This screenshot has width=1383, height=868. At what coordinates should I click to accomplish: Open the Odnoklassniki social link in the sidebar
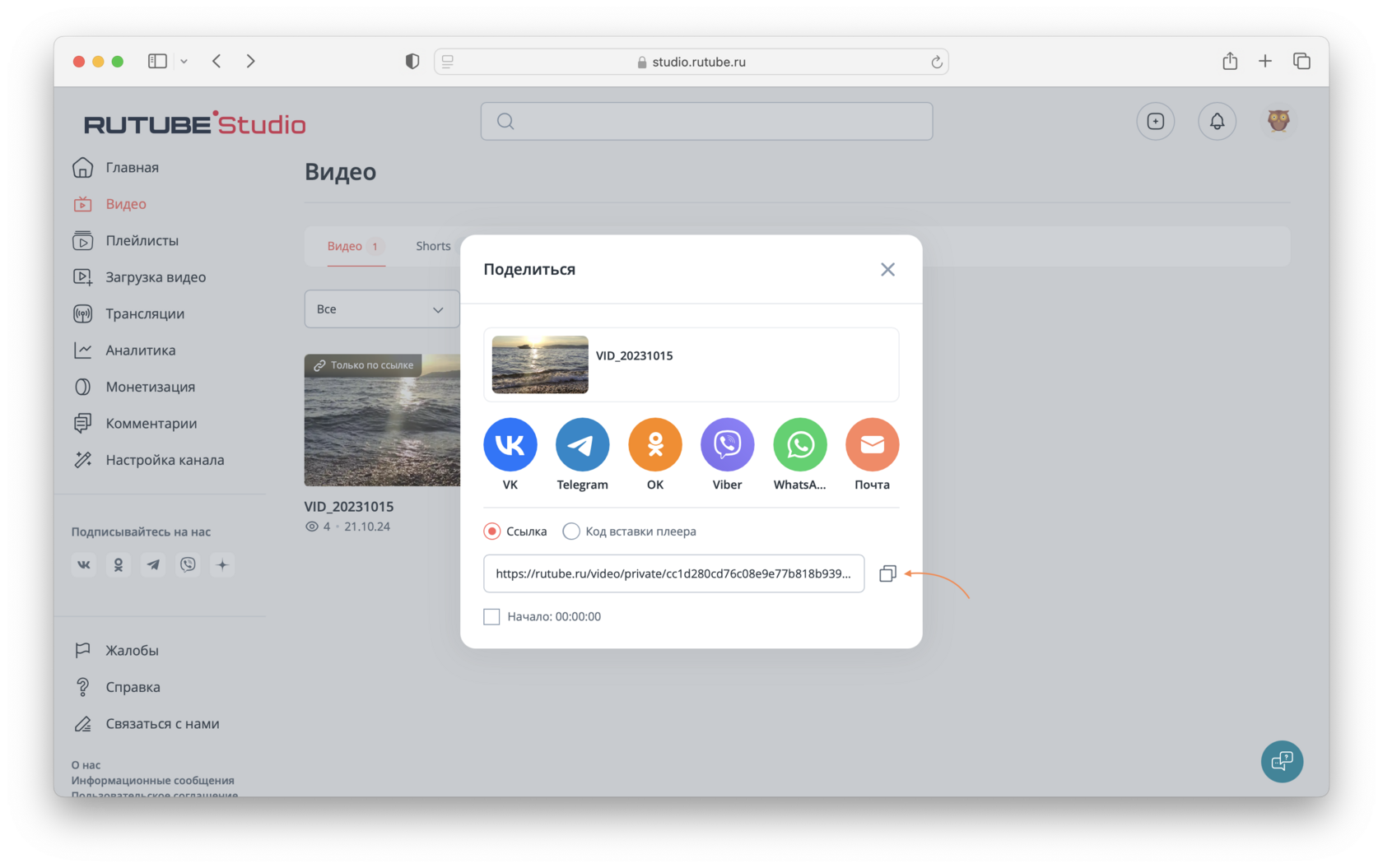point(119,564)
